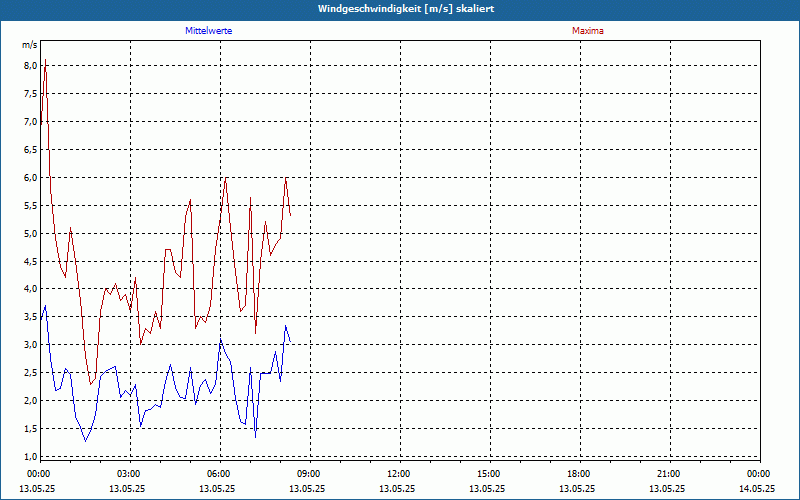This screenshot has height=500, width=800.
Task: Click the chart title 'Windgeschwindigkeit [m/s] skaliert'
Action: (x=406, y=9)
